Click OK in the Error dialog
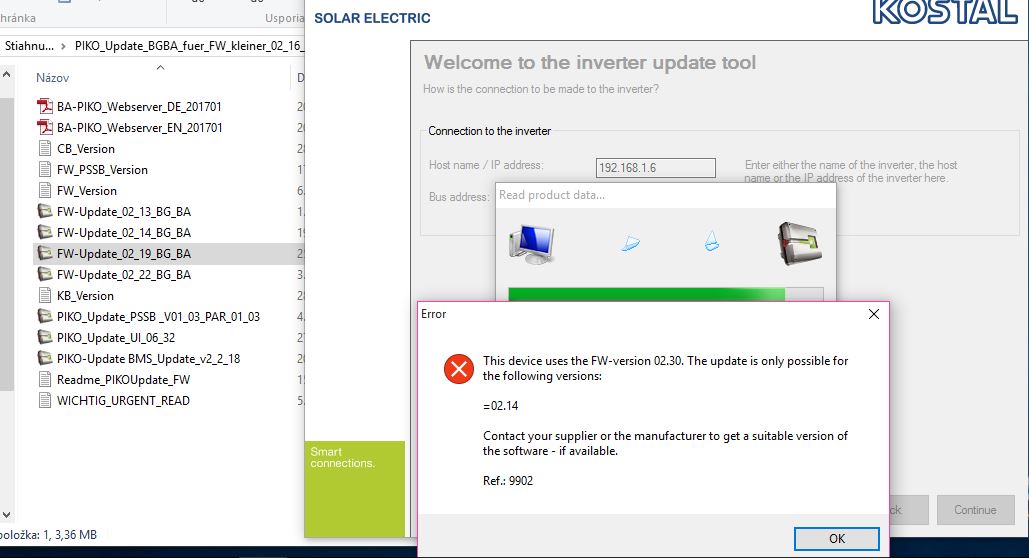 [x=836, y=538]
